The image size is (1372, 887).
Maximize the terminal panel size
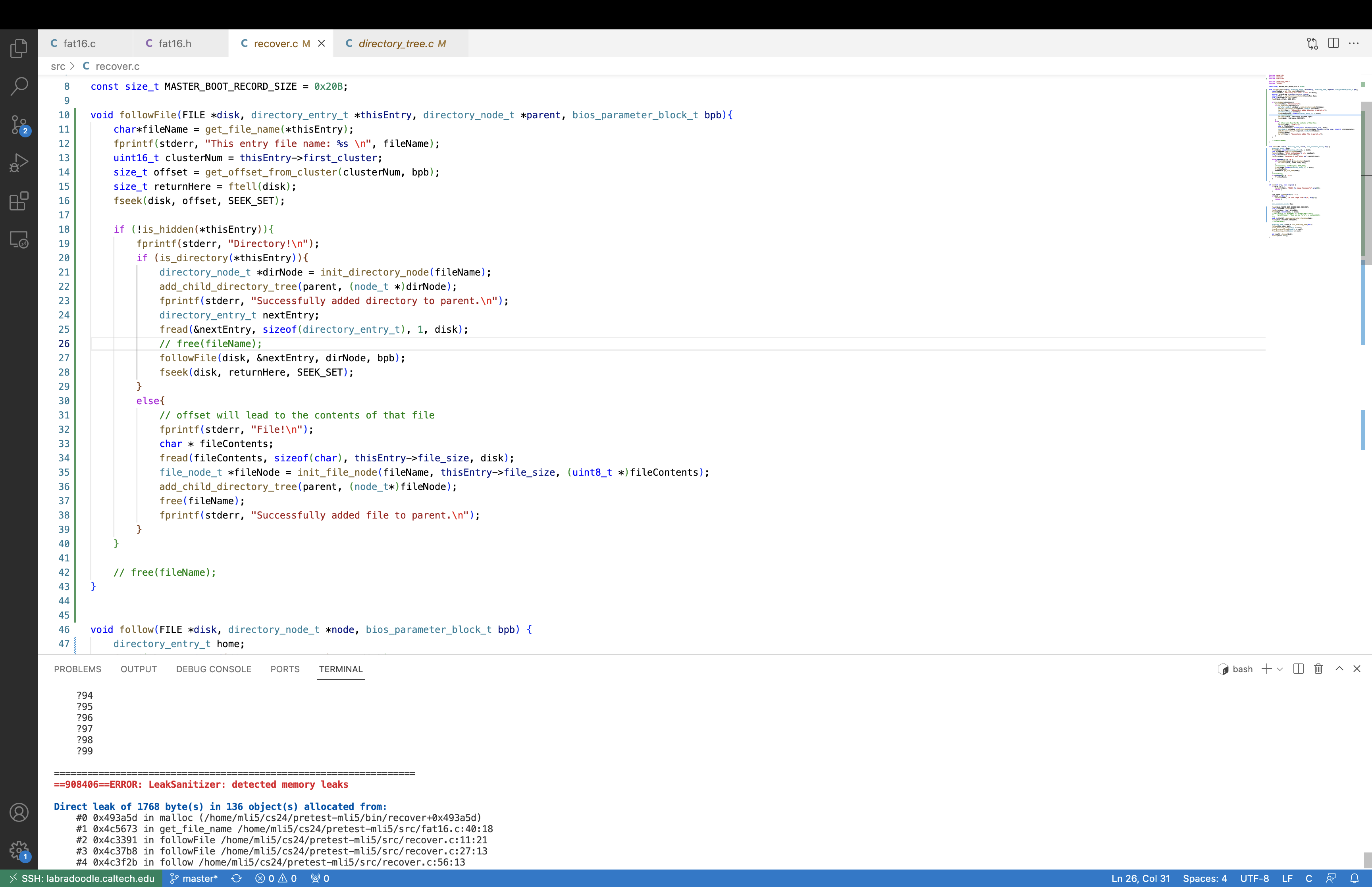pyautogui.click(x=1339, y=669)
